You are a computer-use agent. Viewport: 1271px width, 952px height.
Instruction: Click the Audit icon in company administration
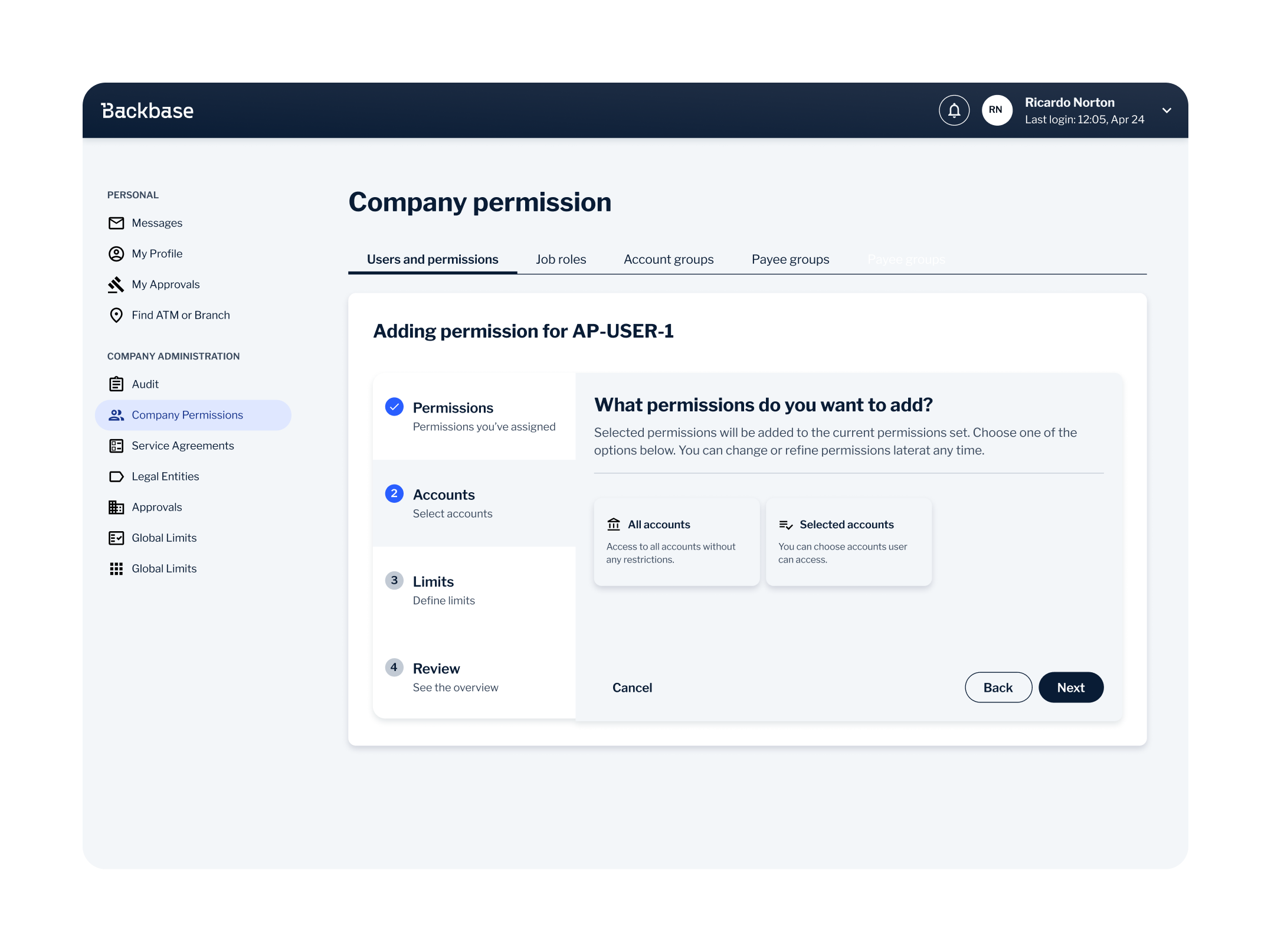click(x=116, y=384)
